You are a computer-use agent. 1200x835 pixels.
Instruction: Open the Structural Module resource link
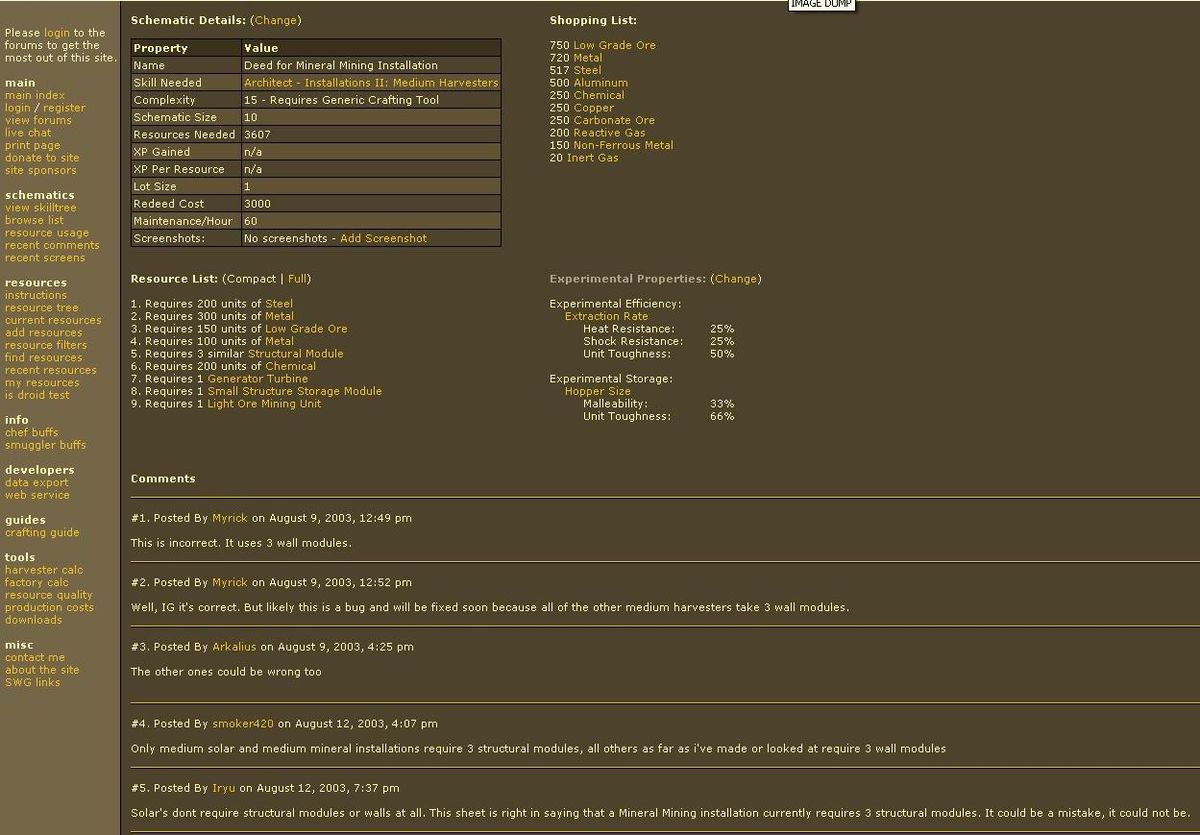(x=295, y=354)
